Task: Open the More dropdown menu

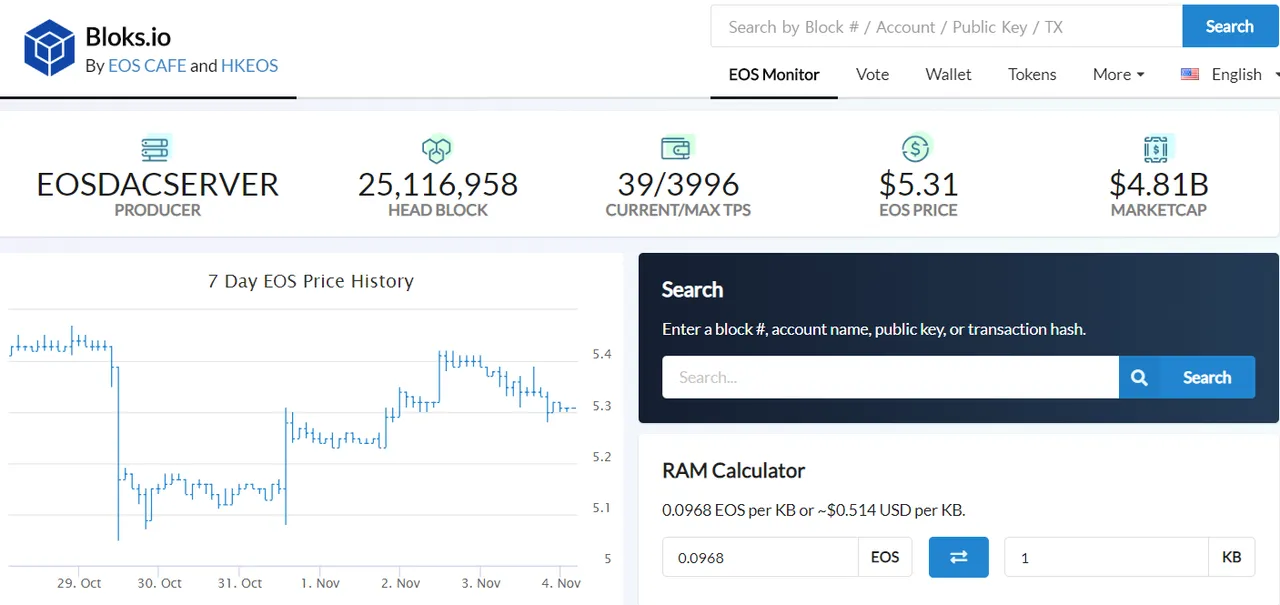Action: click(x=1118, y=74)
